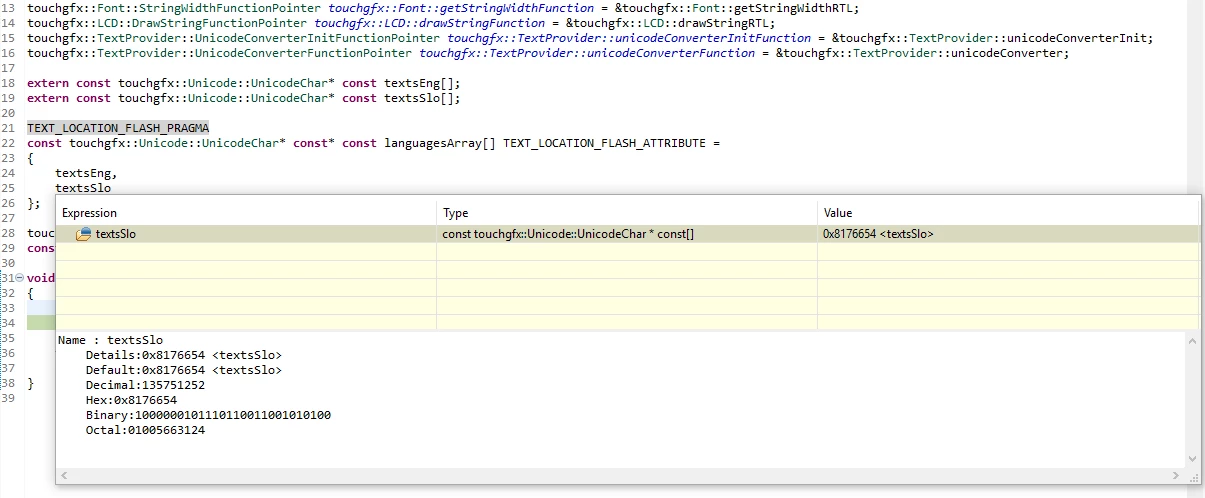Click 'textsSlo[]' in the line 19 extern declaration

(x=419, y=98)
